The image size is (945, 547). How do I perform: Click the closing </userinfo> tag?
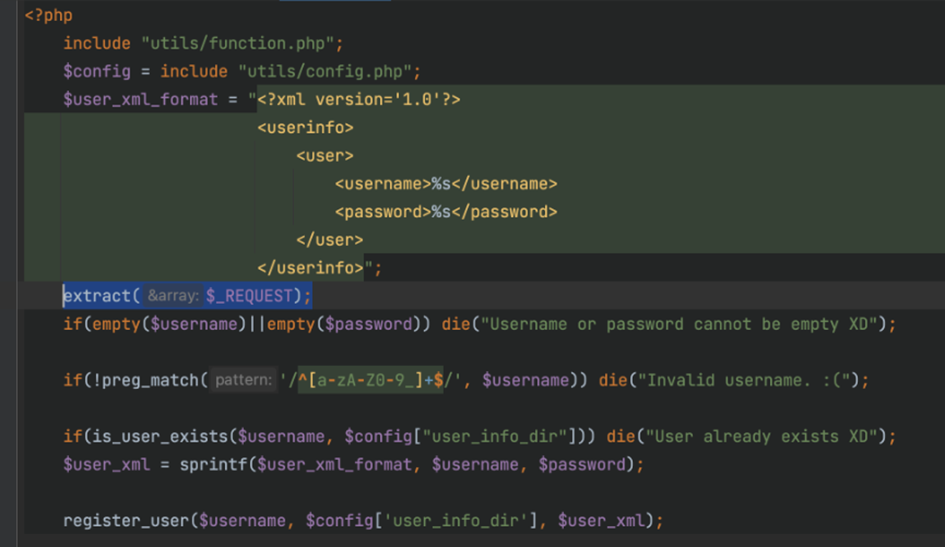[310, 267]
